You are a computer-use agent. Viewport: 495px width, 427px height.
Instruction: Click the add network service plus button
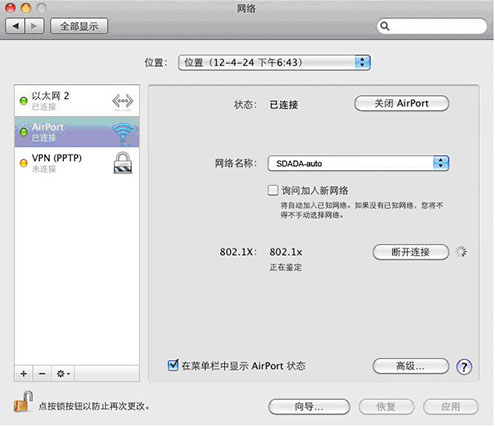(x=24, y=374)
